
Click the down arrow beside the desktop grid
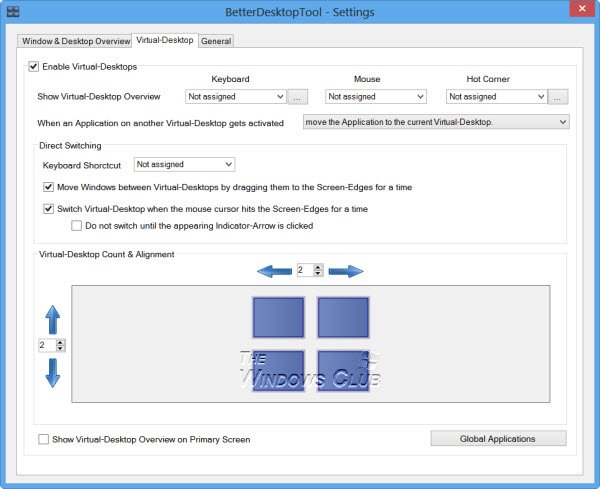click(x=53, y=373)
